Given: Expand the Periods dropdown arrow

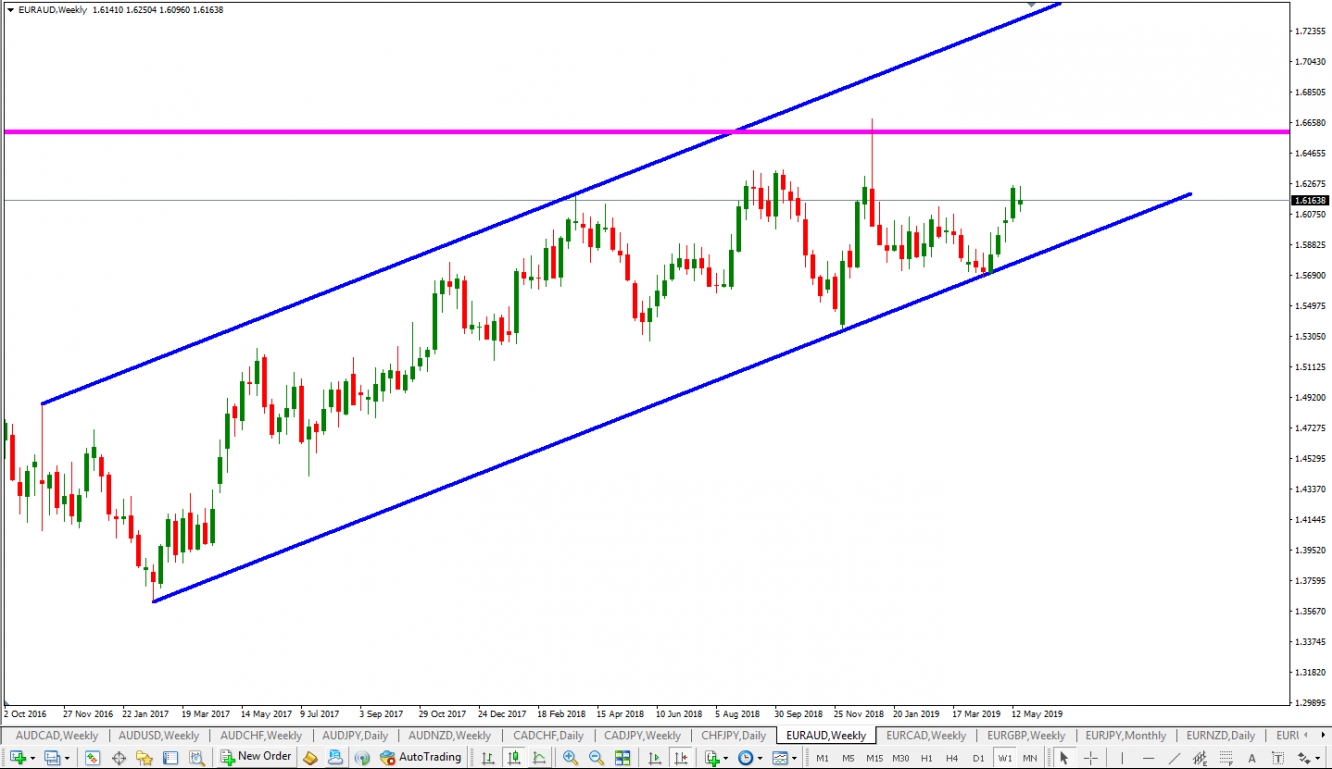Looking at the screenshot, I should pos(760,758).
